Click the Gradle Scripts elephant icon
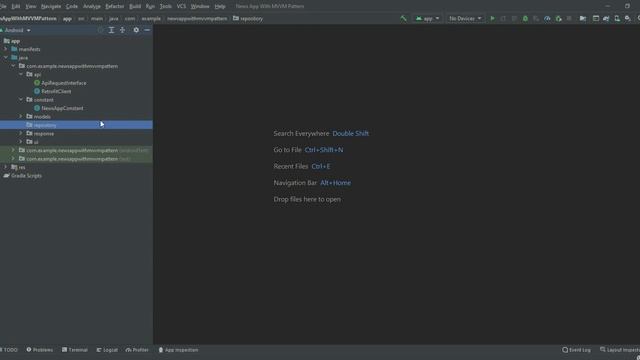640x360 pixels. click(7, 176)
